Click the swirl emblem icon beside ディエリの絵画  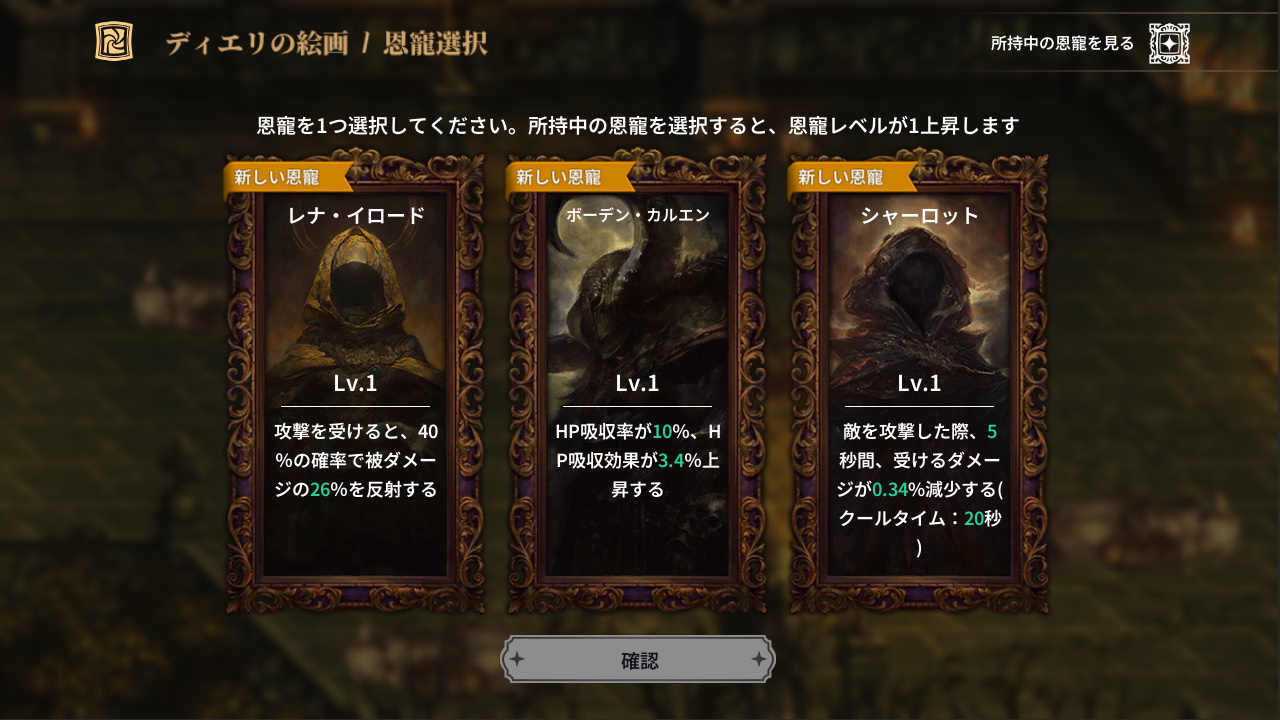(114, 41)
